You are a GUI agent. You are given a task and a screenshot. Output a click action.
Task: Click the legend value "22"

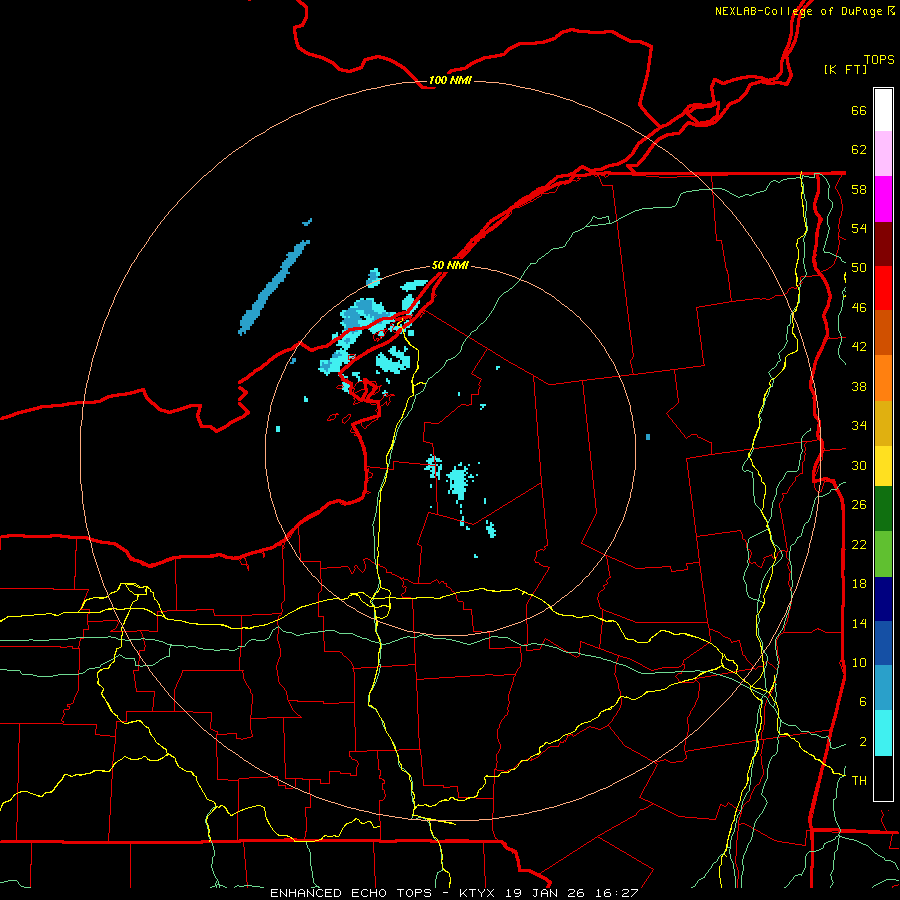coord(859,544)
